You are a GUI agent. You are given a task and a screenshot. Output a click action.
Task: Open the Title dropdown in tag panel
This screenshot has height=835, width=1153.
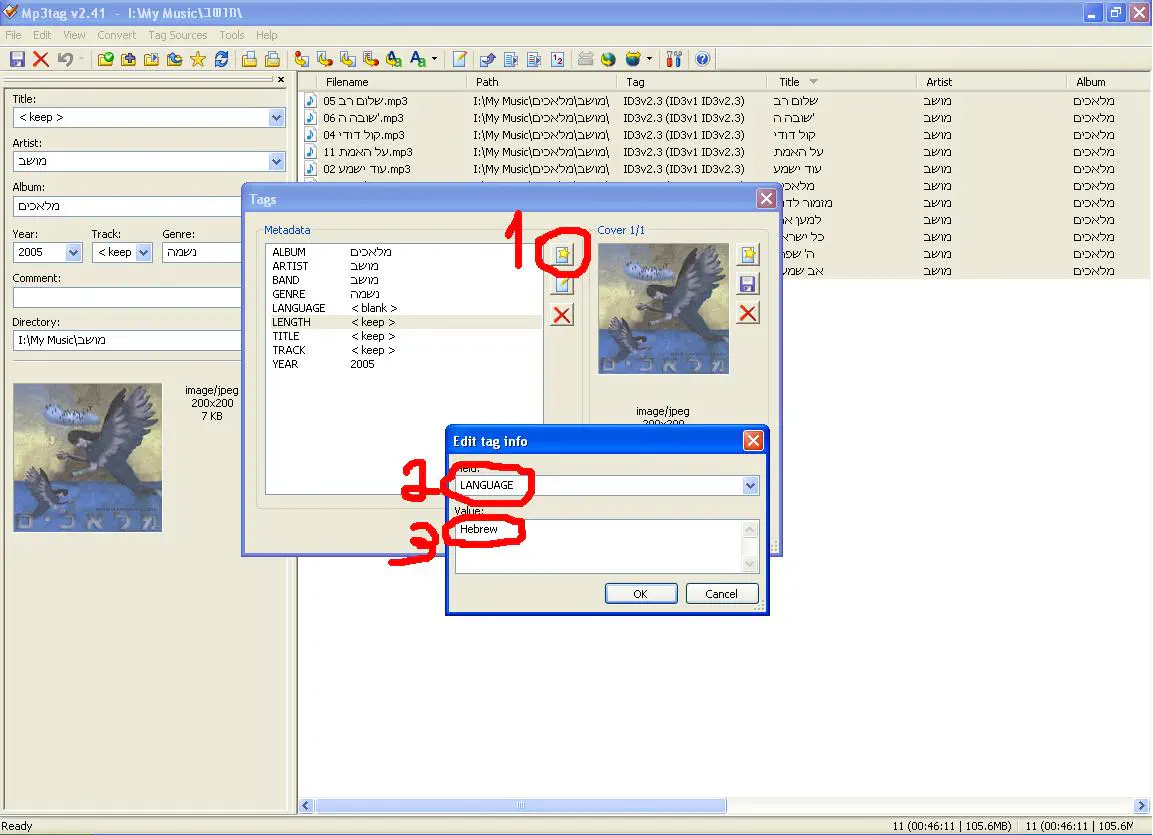pyautogui.click(x=277, y=118)
